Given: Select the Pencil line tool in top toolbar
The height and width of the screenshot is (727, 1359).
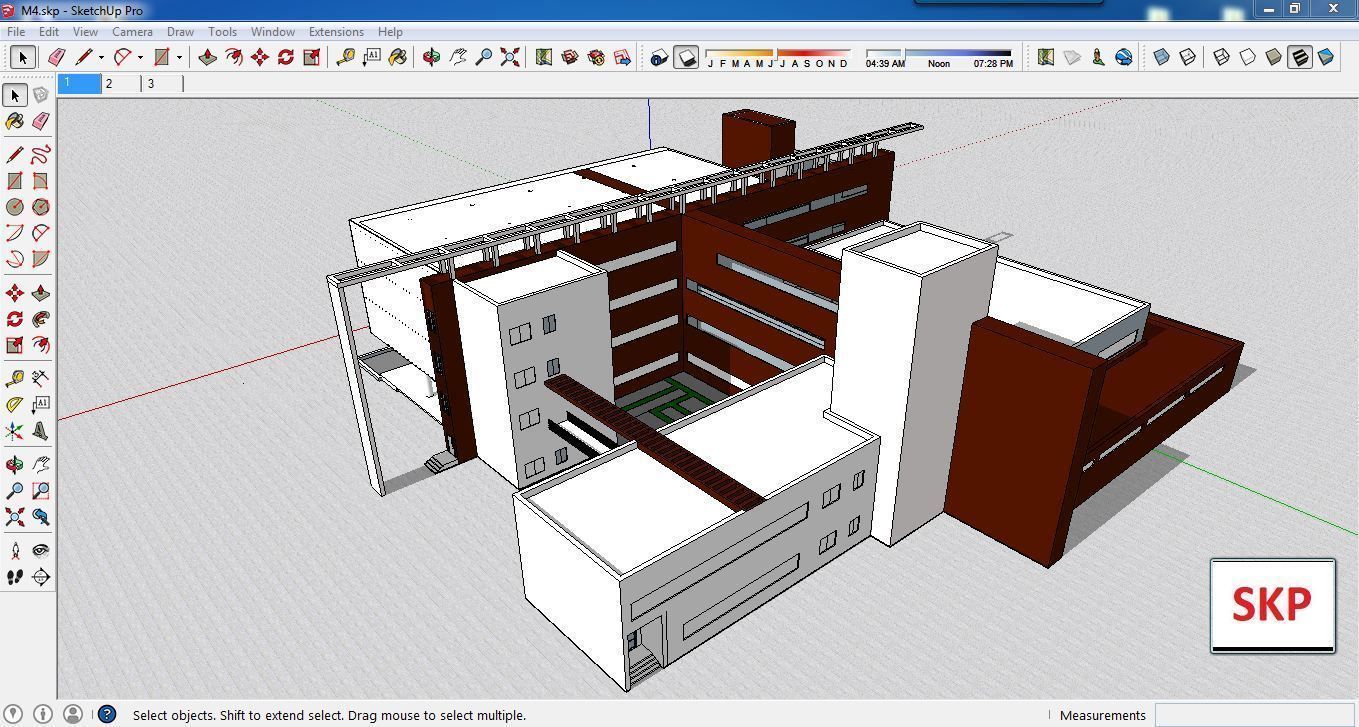Looking at the screenshot, I should pyautogui.click(x=84, y=57).
